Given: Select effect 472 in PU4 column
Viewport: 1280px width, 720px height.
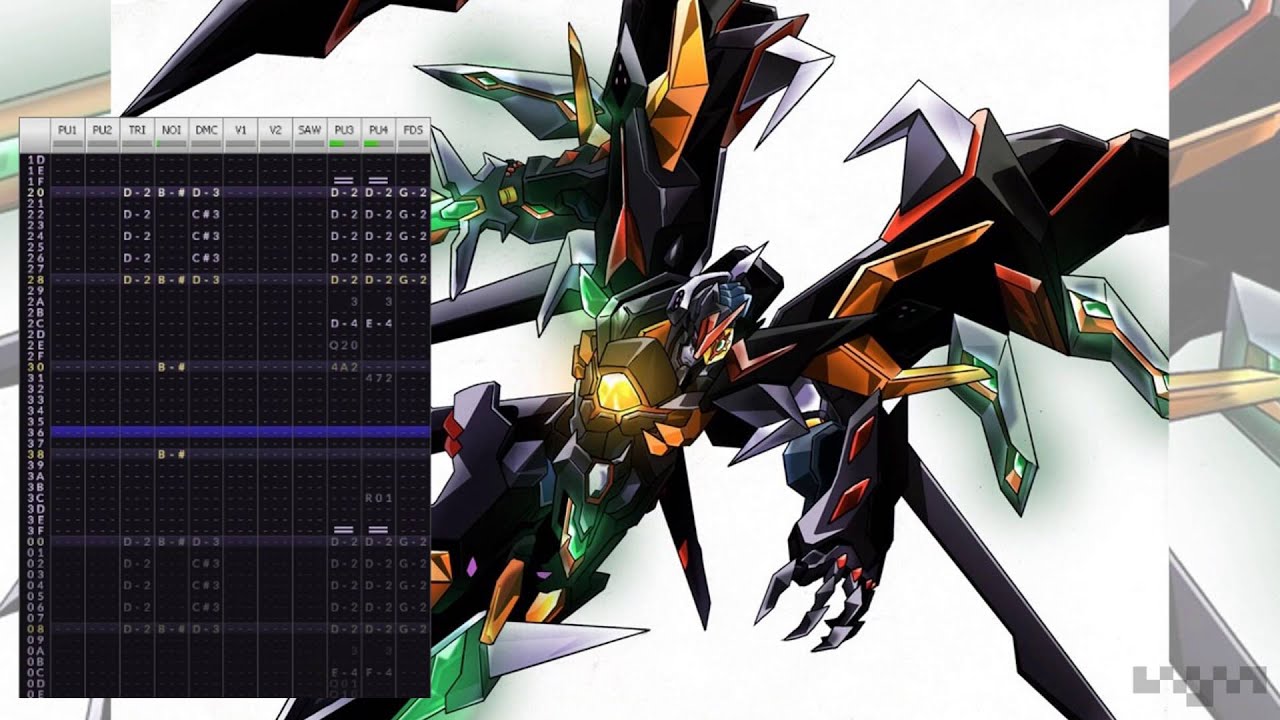Looking at the screenshot, I should coord(380,378).
